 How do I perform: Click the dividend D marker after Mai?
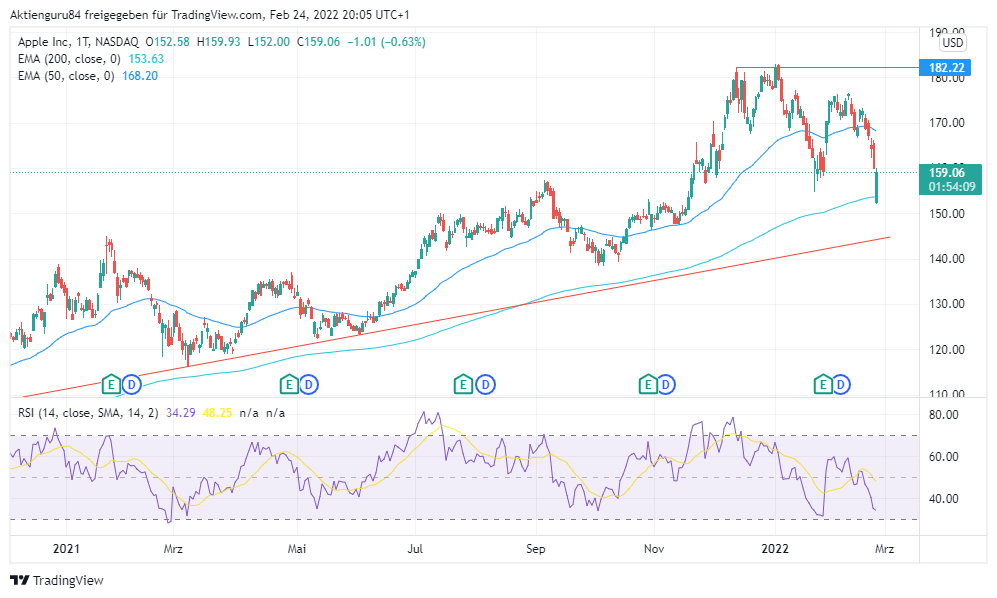tap(309, 384)
